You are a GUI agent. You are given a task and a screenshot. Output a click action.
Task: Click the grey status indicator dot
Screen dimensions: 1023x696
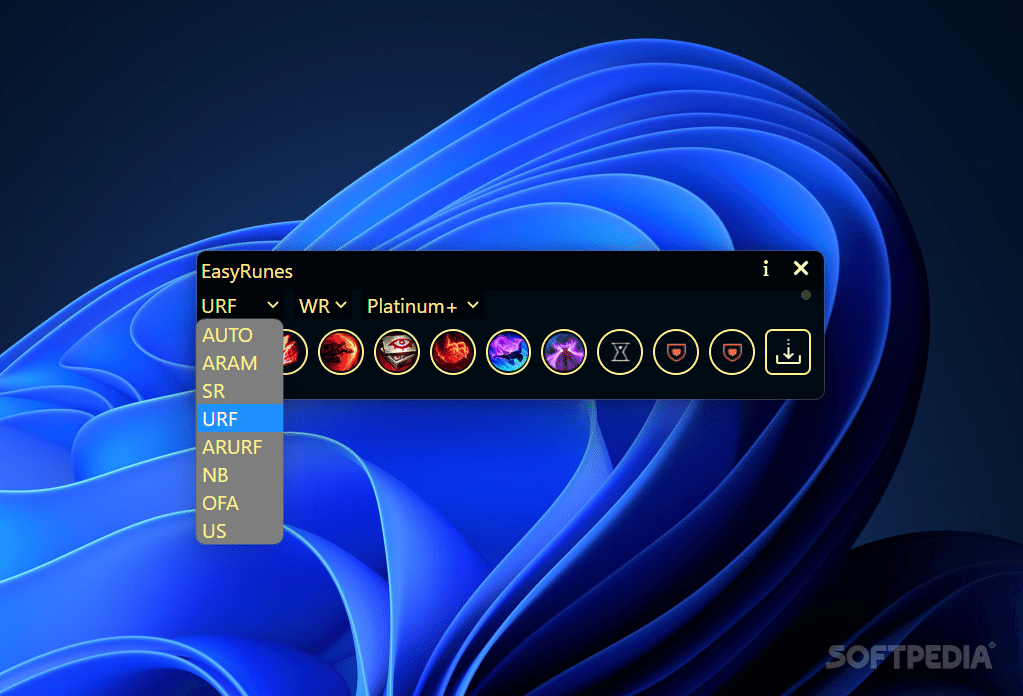tap(806, 295)
